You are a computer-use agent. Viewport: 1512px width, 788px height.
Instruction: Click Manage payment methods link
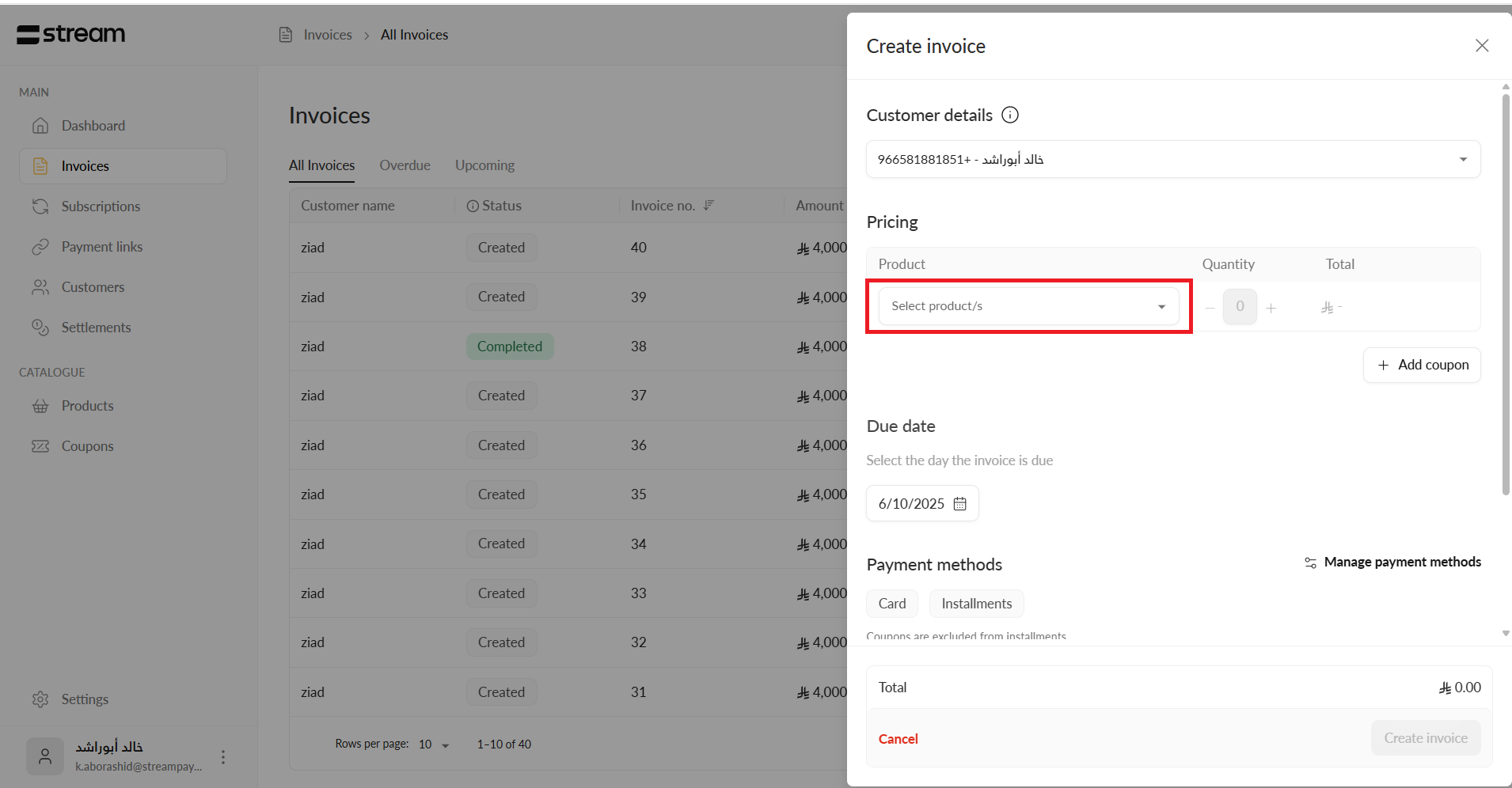click(1392, 562)
